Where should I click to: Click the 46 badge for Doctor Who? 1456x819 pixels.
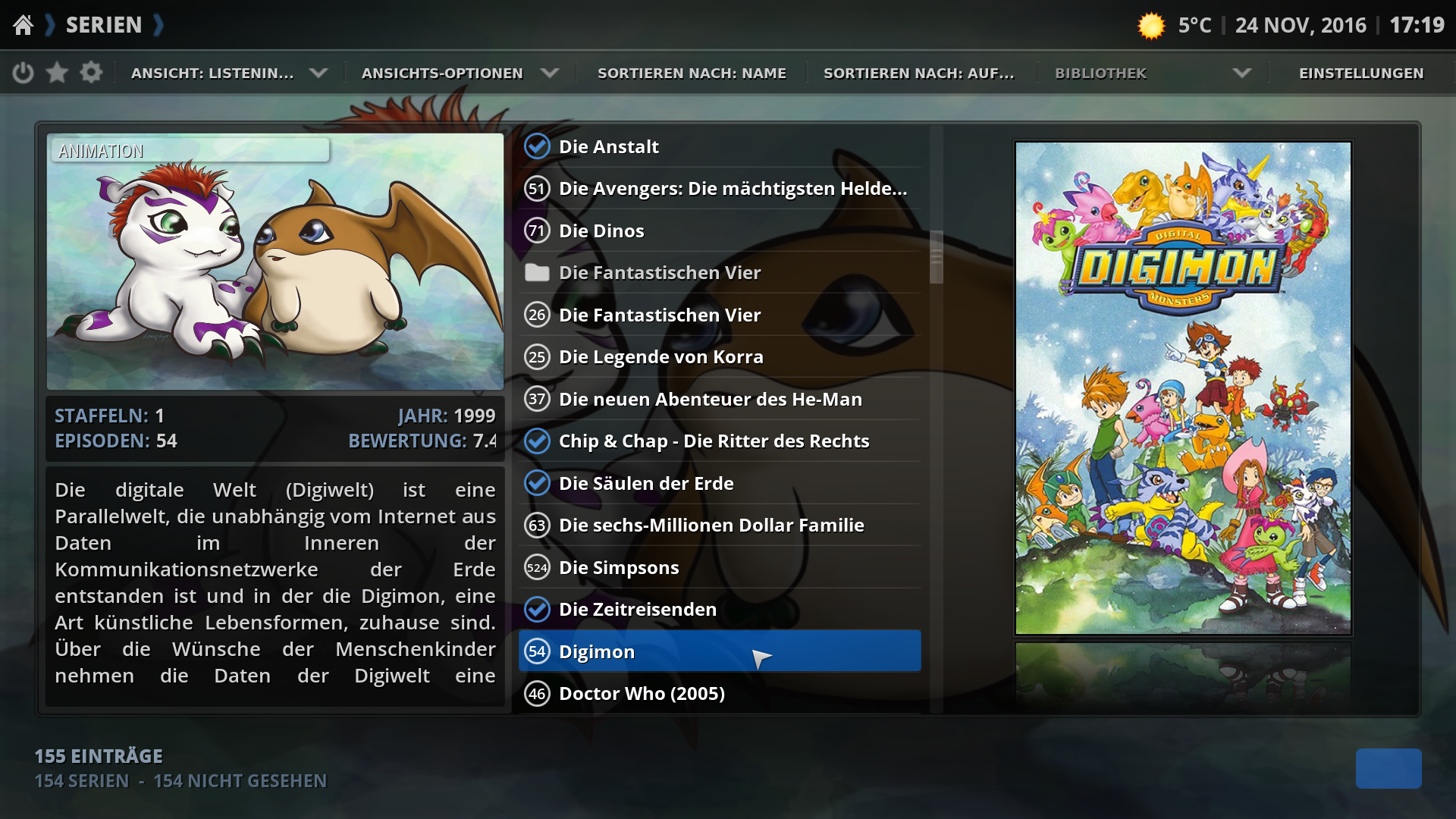pos(537,693)
